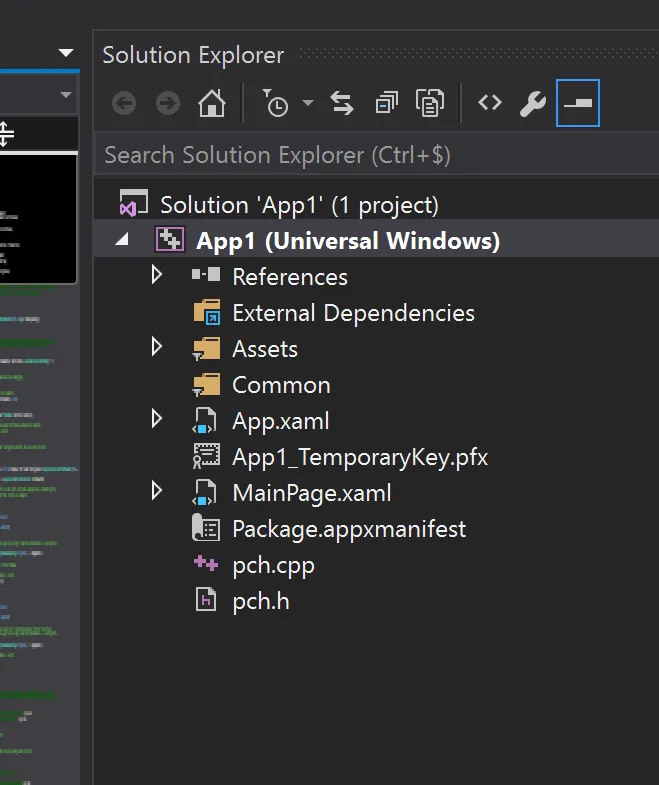Select App1 (Universal Windows) project node
The width and height of the screenshot is (659, 785).
pos(348,241)
